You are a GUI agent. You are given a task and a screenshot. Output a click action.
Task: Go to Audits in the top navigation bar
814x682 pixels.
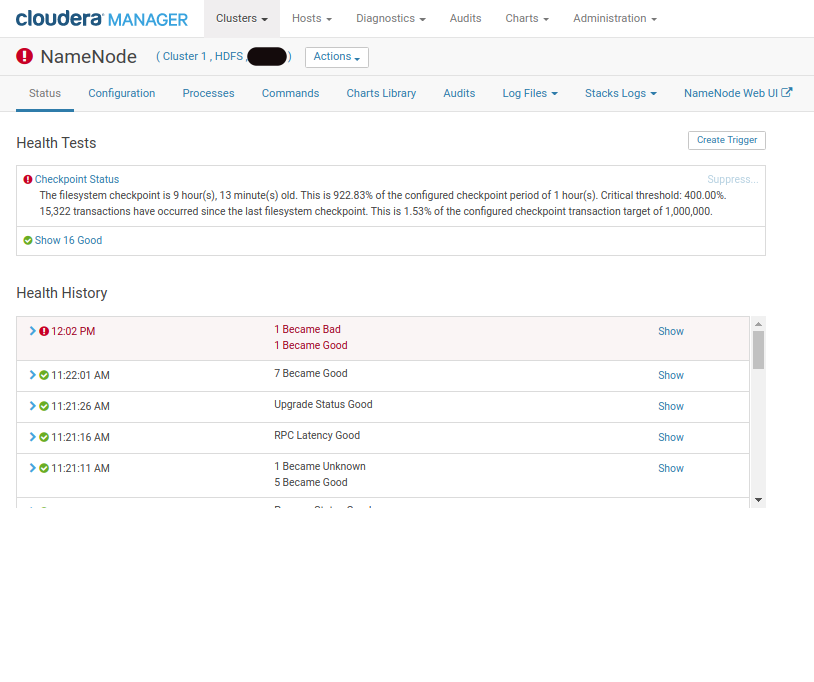click(x=465, y=19)
